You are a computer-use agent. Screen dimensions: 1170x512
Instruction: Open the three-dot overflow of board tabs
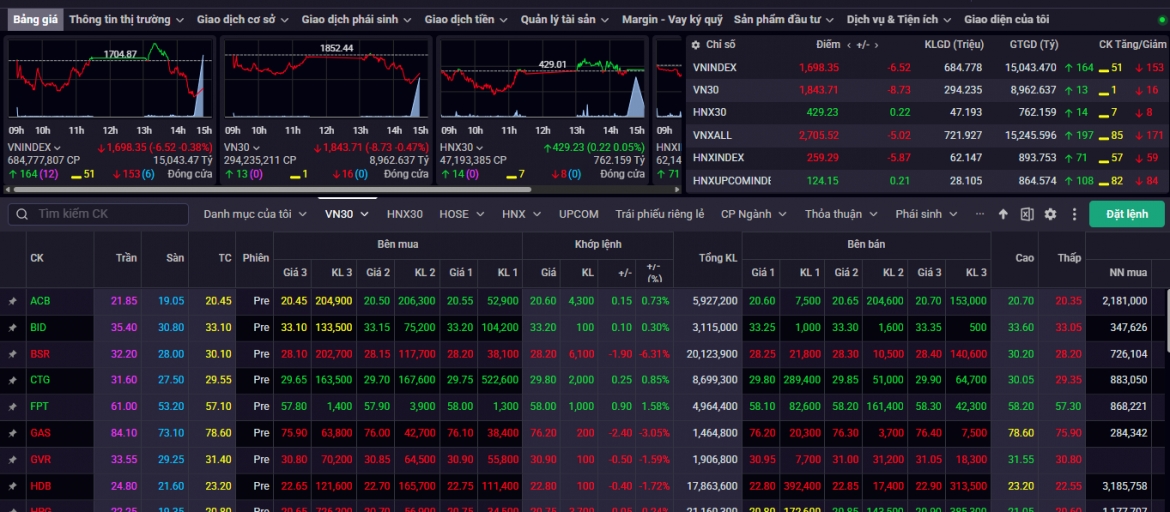pos(980,214)
